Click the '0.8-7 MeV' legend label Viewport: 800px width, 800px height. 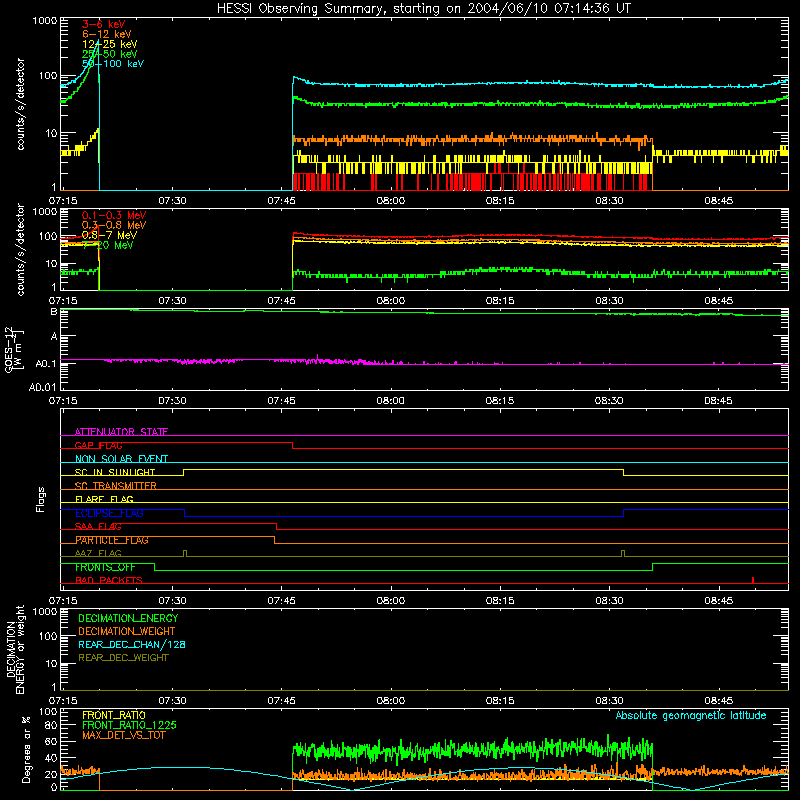tap(109, 235)
